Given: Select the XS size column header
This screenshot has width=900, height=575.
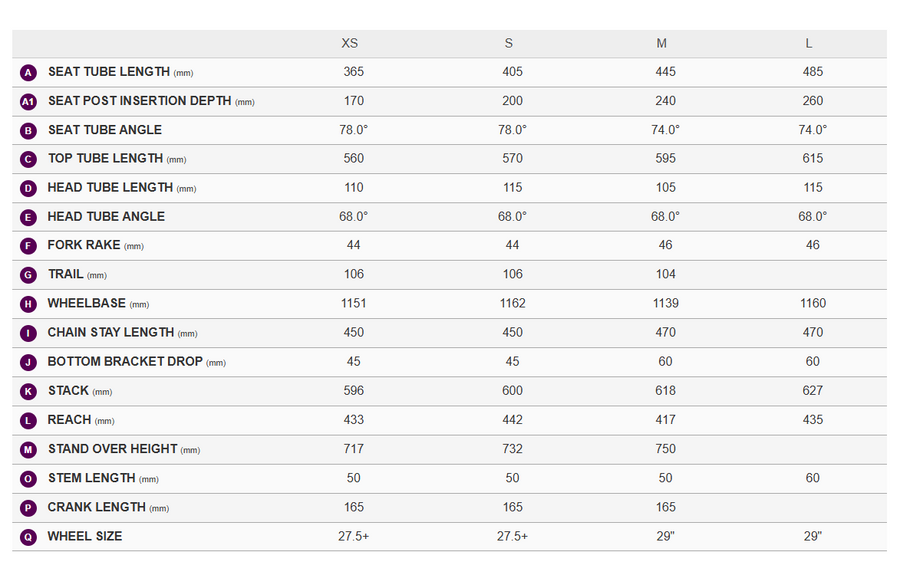Looking at the screenshot, I should coord(350,43).
